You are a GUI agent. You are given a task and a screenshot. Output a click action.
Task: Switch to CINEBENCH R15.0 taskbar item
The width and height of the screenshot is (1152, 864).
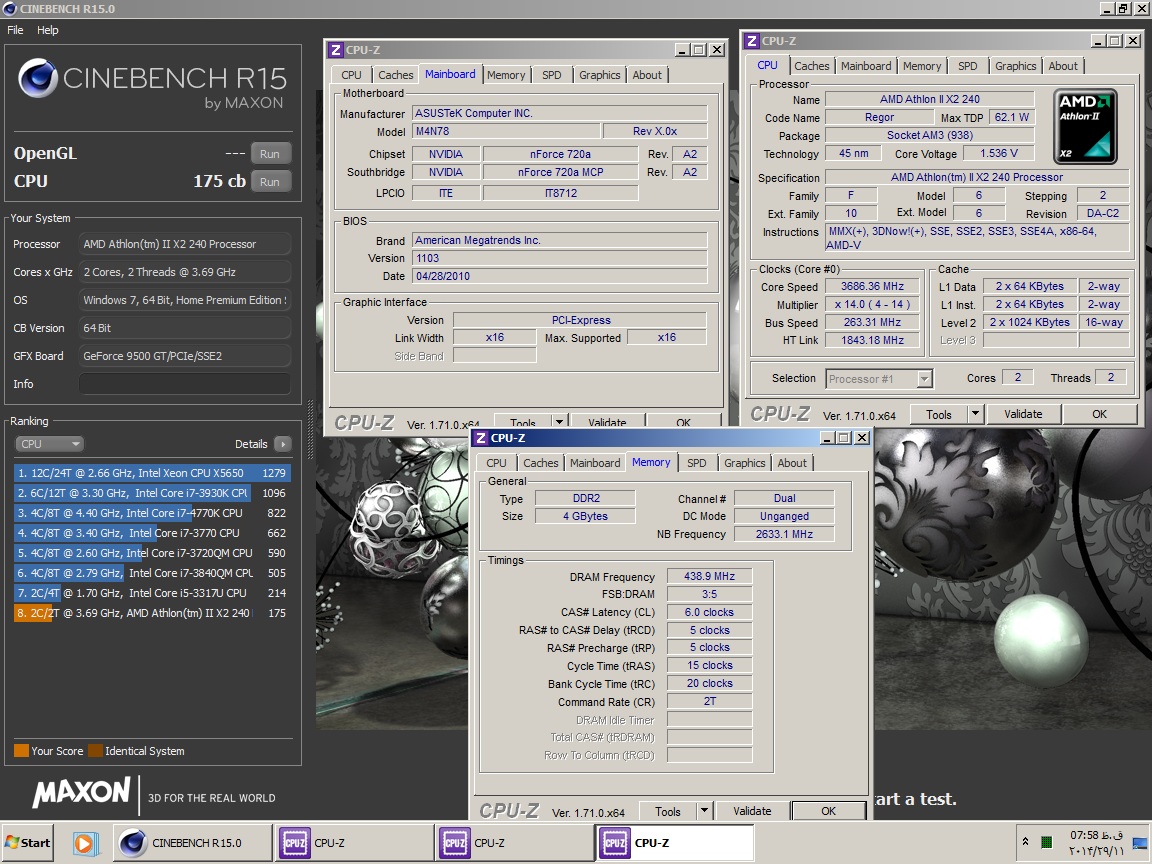192,843
